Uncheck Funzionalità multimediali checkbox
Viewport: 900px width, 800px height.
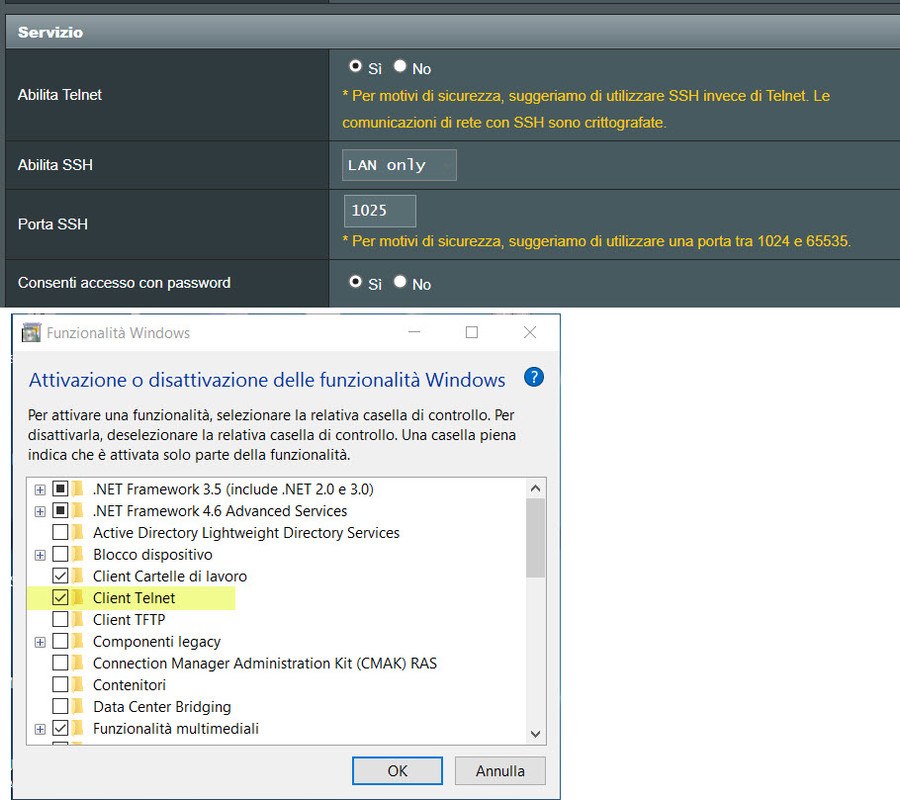60,728
